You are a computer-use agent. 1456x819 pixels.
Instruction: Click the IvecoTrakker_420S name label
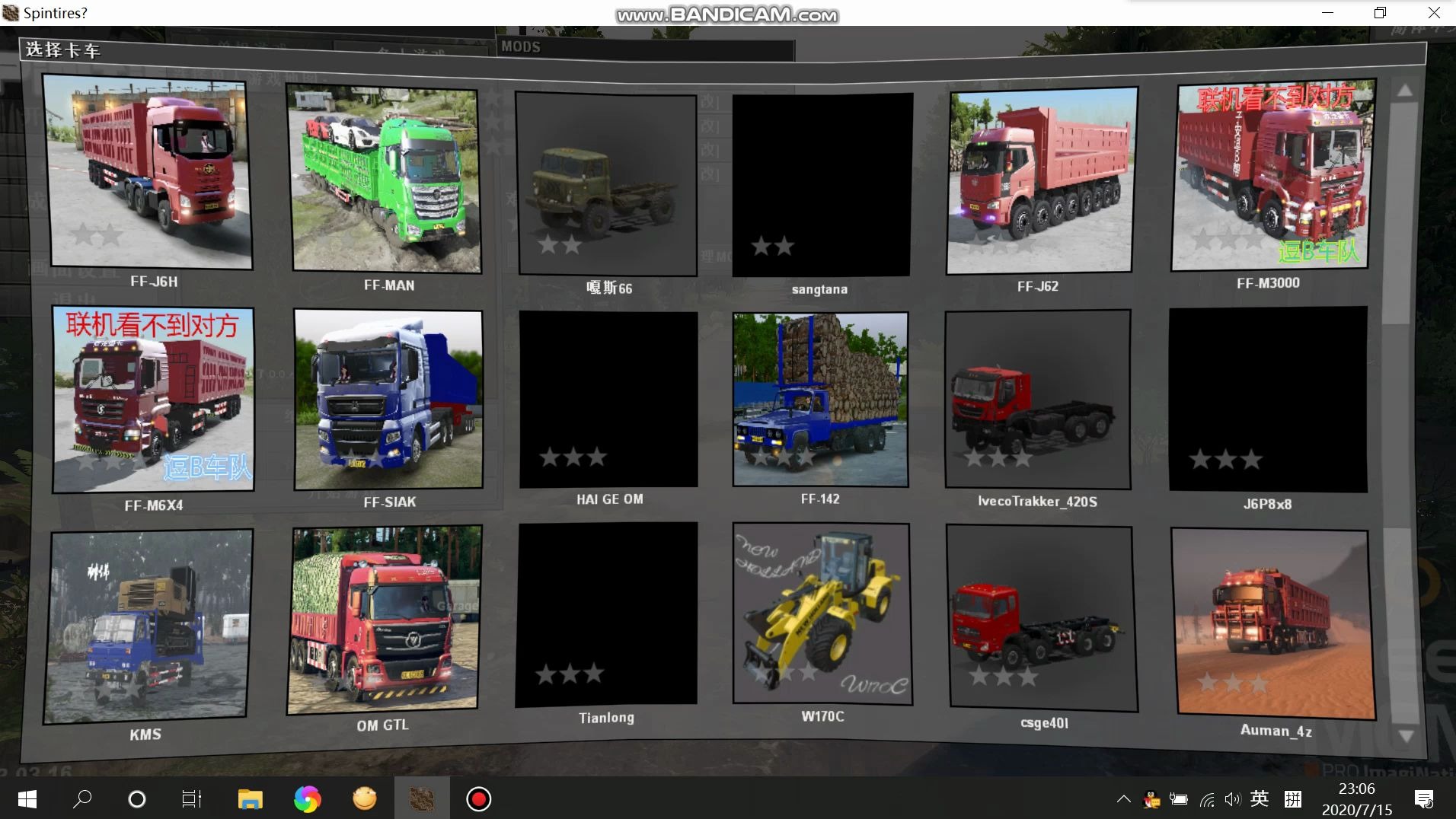coord(1037,502)
